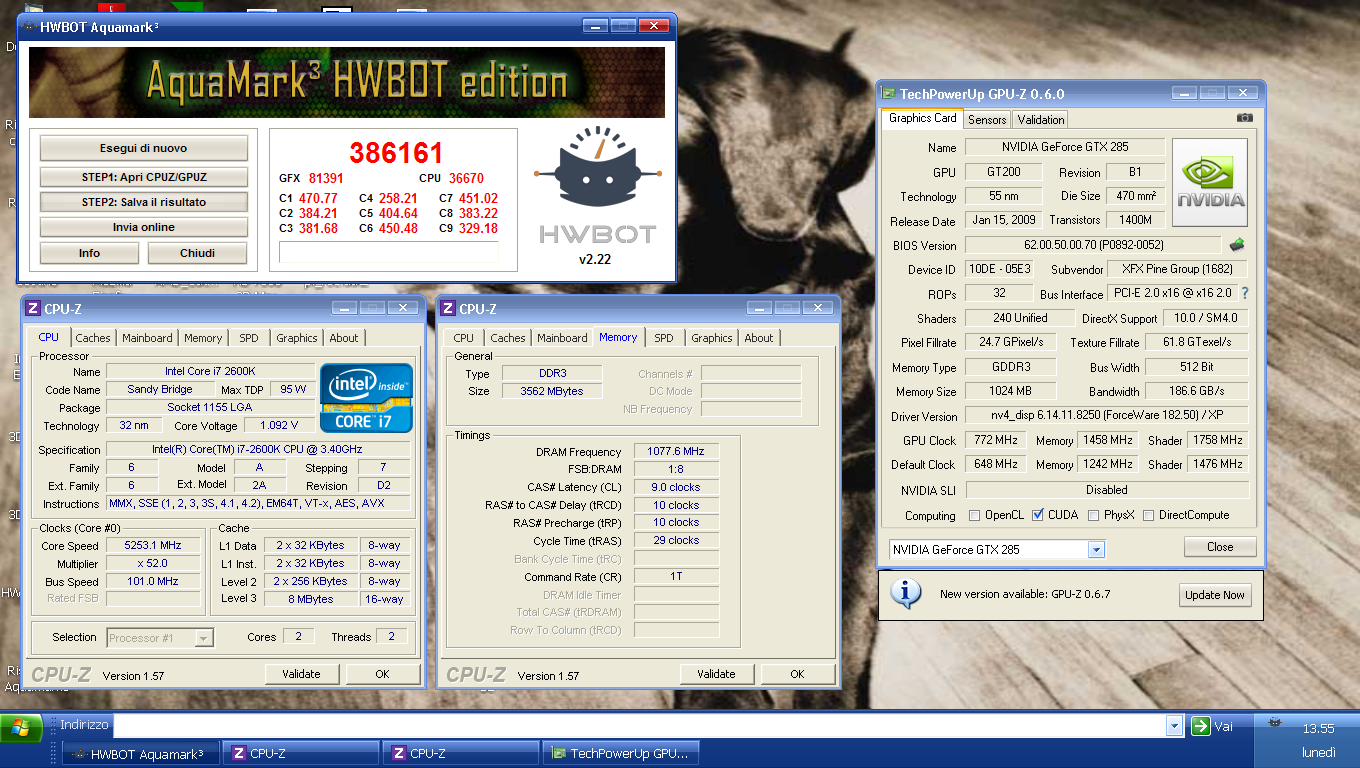Click the TechPowerUp GPU-Z taskbar button
Screen dimensions: 1360x768
(x=620, y=753)
